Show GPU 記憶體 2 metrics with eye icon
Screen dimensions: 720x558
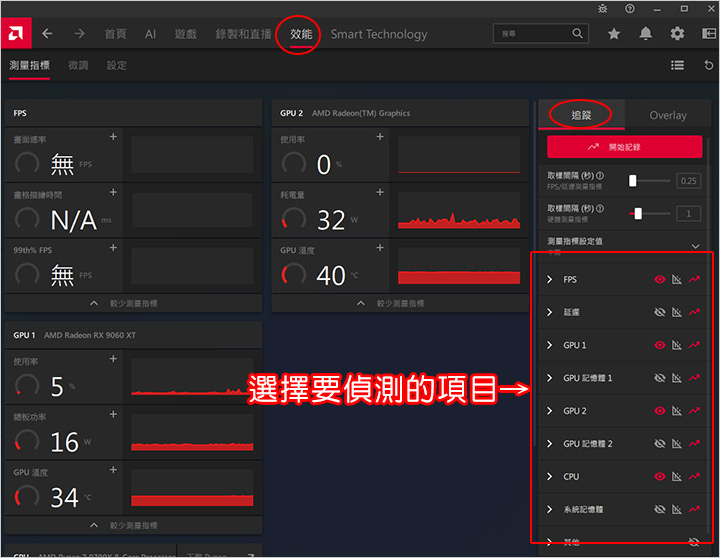point(660,444)
